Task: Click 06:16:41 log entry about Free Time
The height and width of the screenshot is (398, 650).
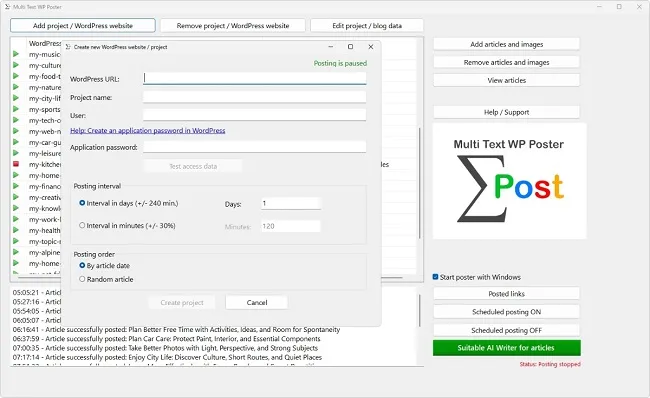Action: point(176,330)
